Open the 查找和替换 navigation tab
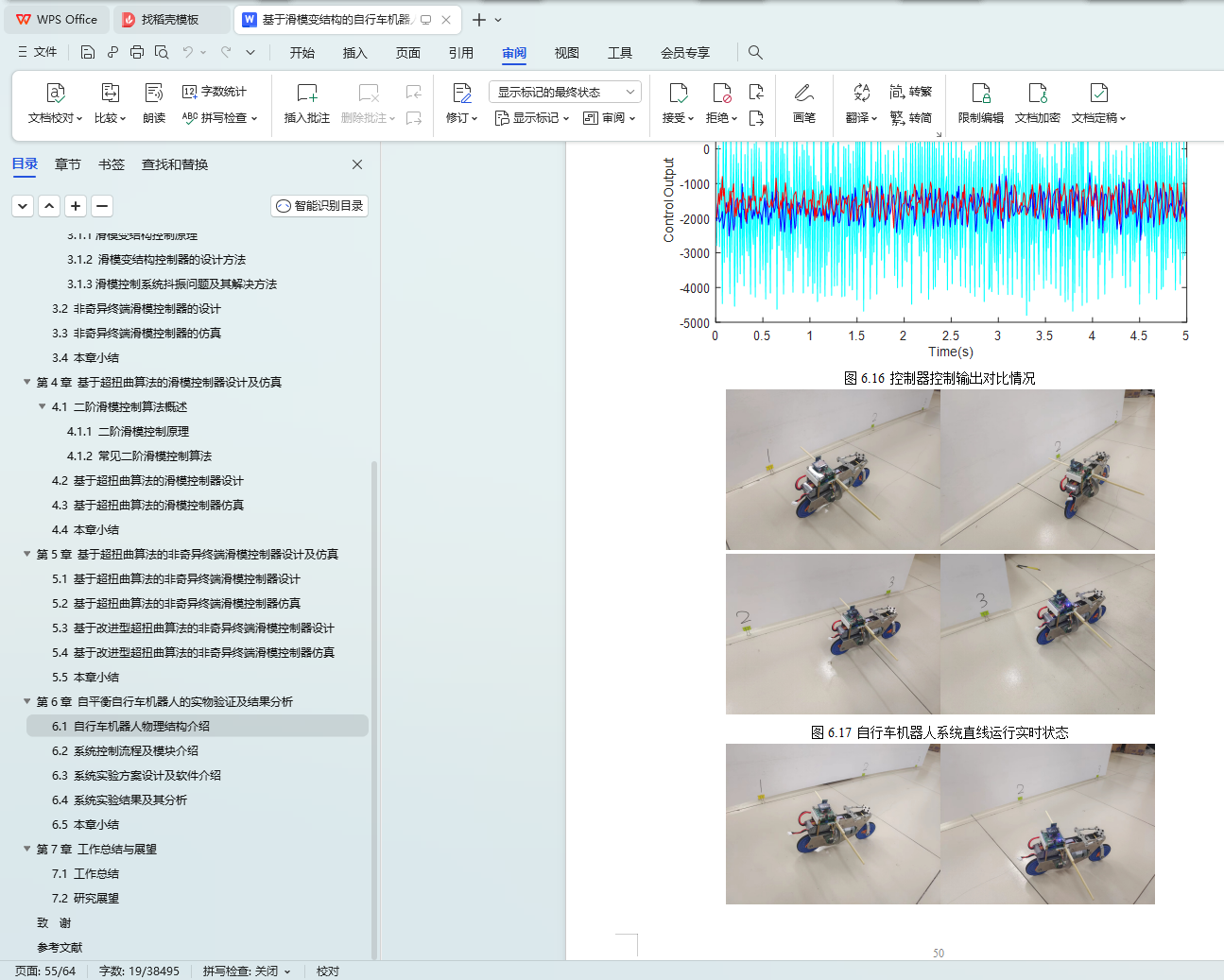 175,164
